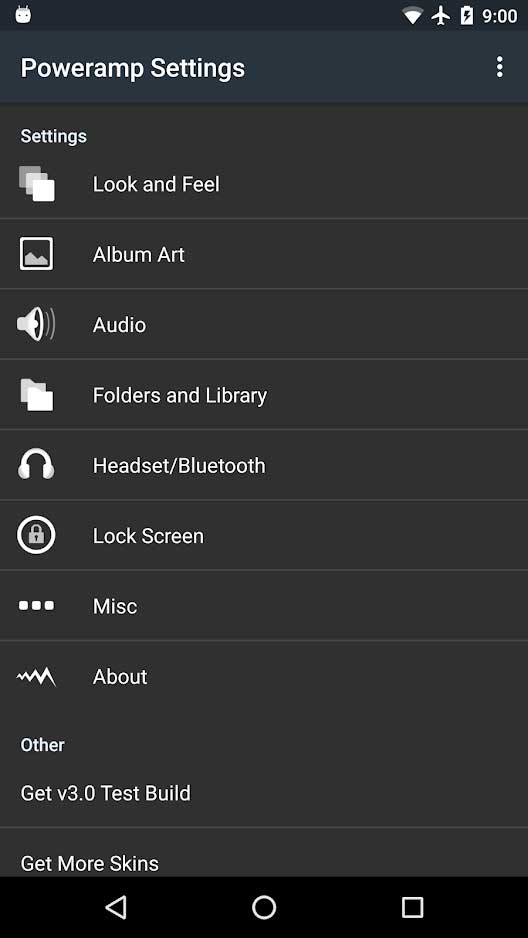Select Folders and Library option
The height and width of the screenshot is (938, 528).
click(264, 395)
